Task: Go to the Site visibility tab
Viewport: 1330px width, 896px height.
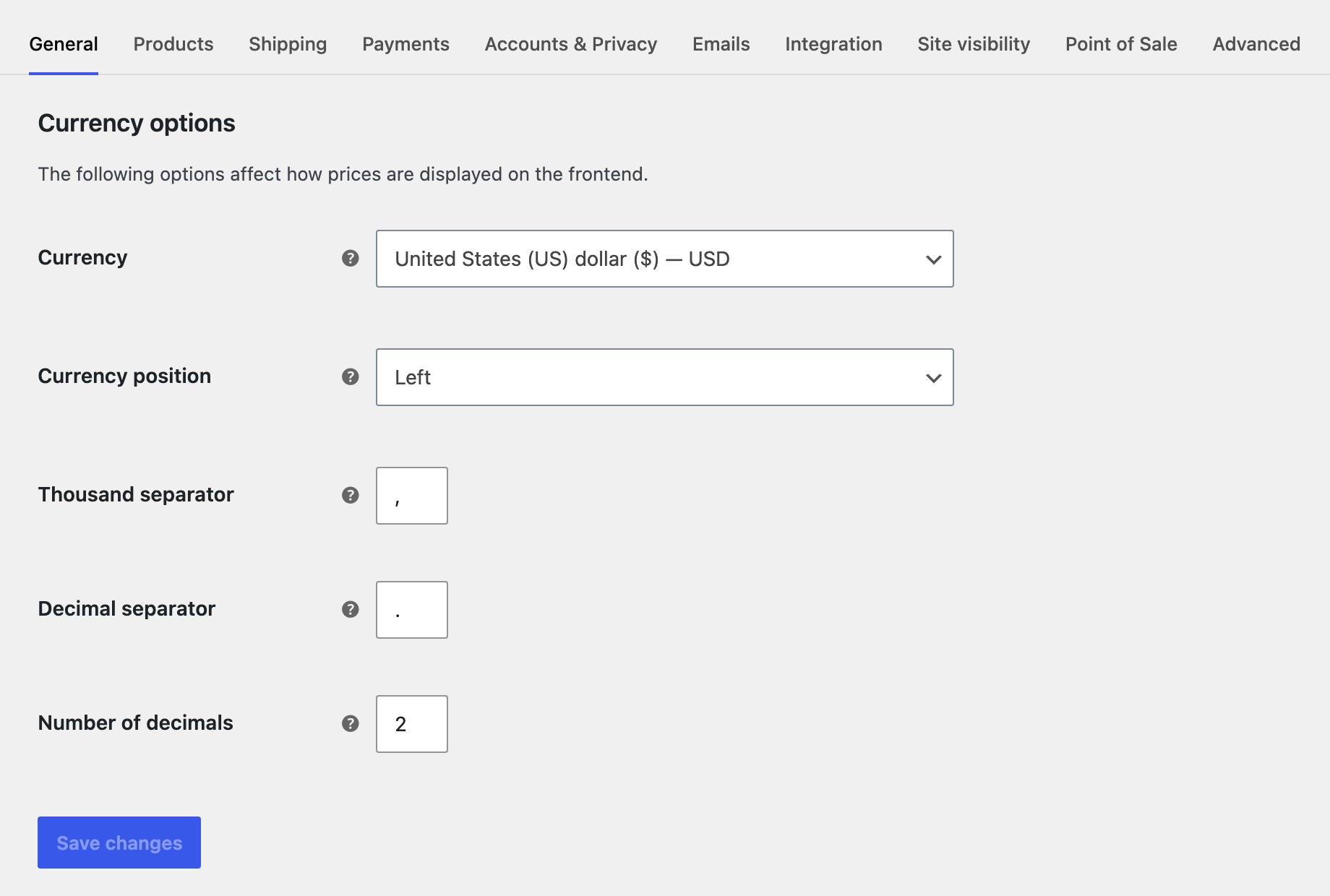Action: point(974,44)
